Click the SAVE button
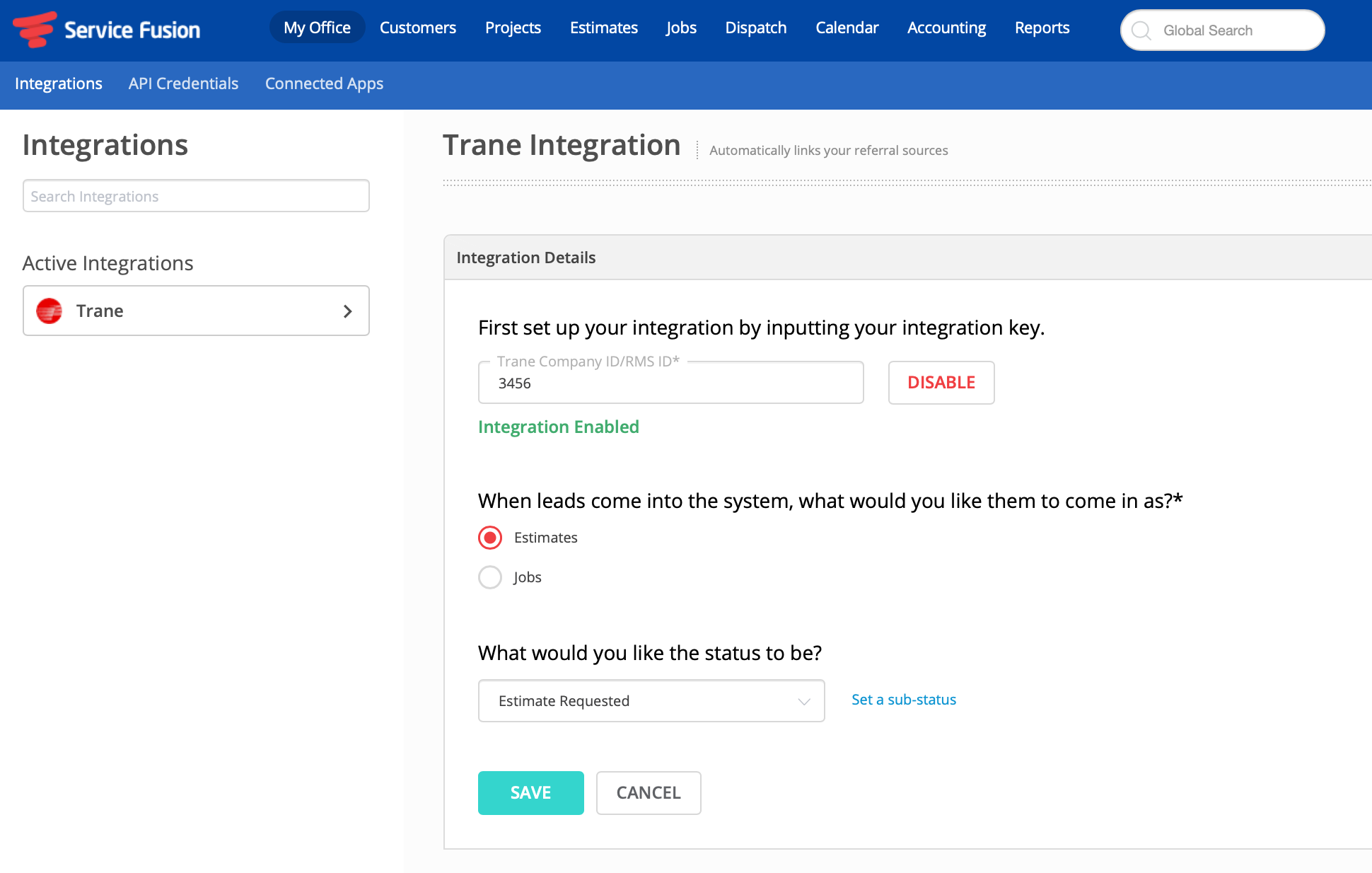The height and width of the screenshot is (873, 1372). click(x=530, y=792)
